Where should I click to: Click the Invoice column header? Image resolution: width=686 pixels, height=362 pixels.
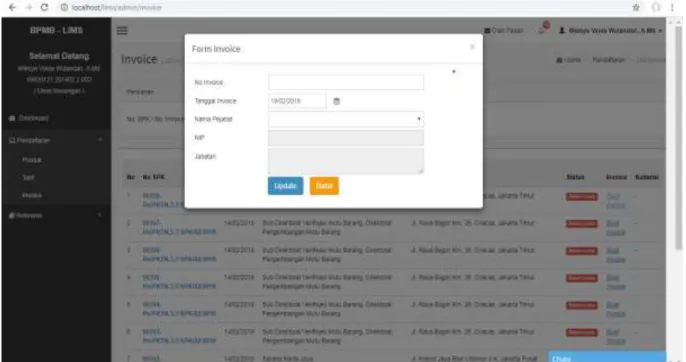616,177
